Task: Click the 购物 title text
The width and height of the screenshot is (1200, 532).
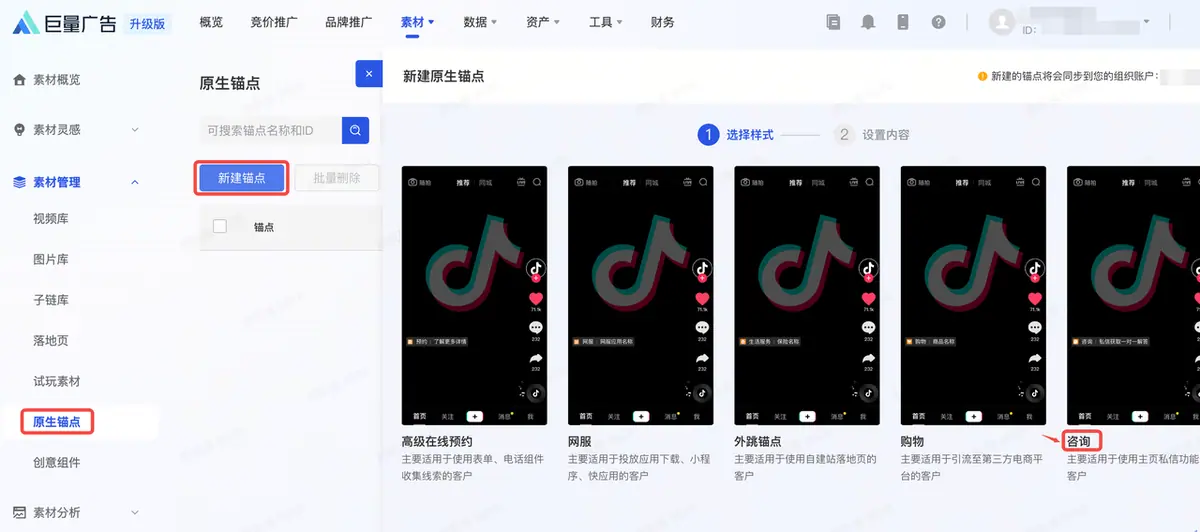Action: [912, 441]
